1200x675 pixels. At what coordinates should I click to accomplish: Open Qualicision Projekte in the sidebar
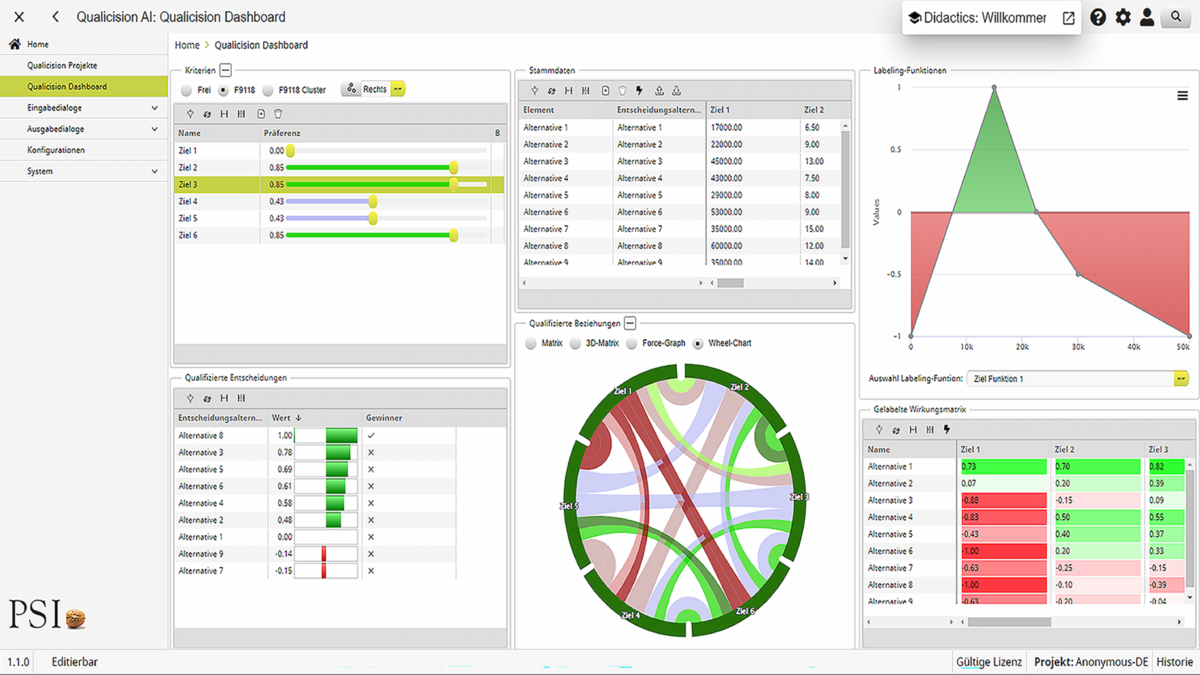62,65
